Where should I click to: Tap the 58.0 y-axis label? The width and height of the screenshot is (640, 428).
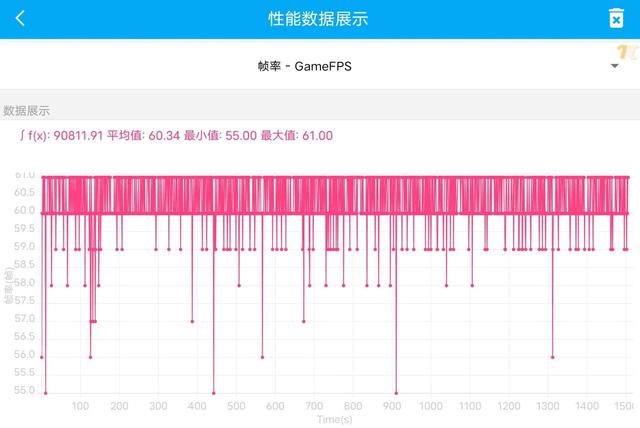pyautogui.click(x=24, y=282)
